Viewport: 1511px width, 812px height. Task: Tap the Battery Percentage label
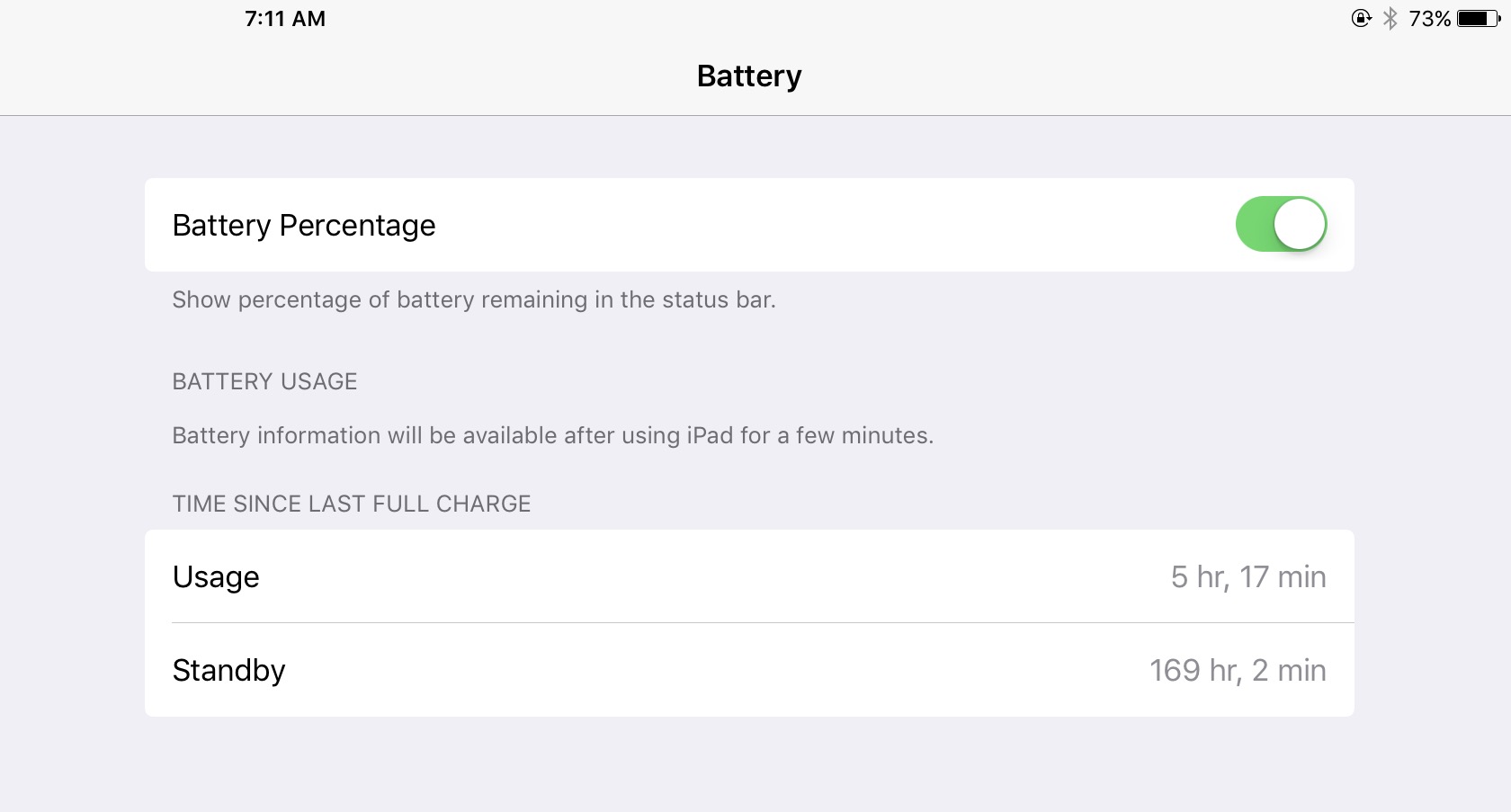coord(304,225)
